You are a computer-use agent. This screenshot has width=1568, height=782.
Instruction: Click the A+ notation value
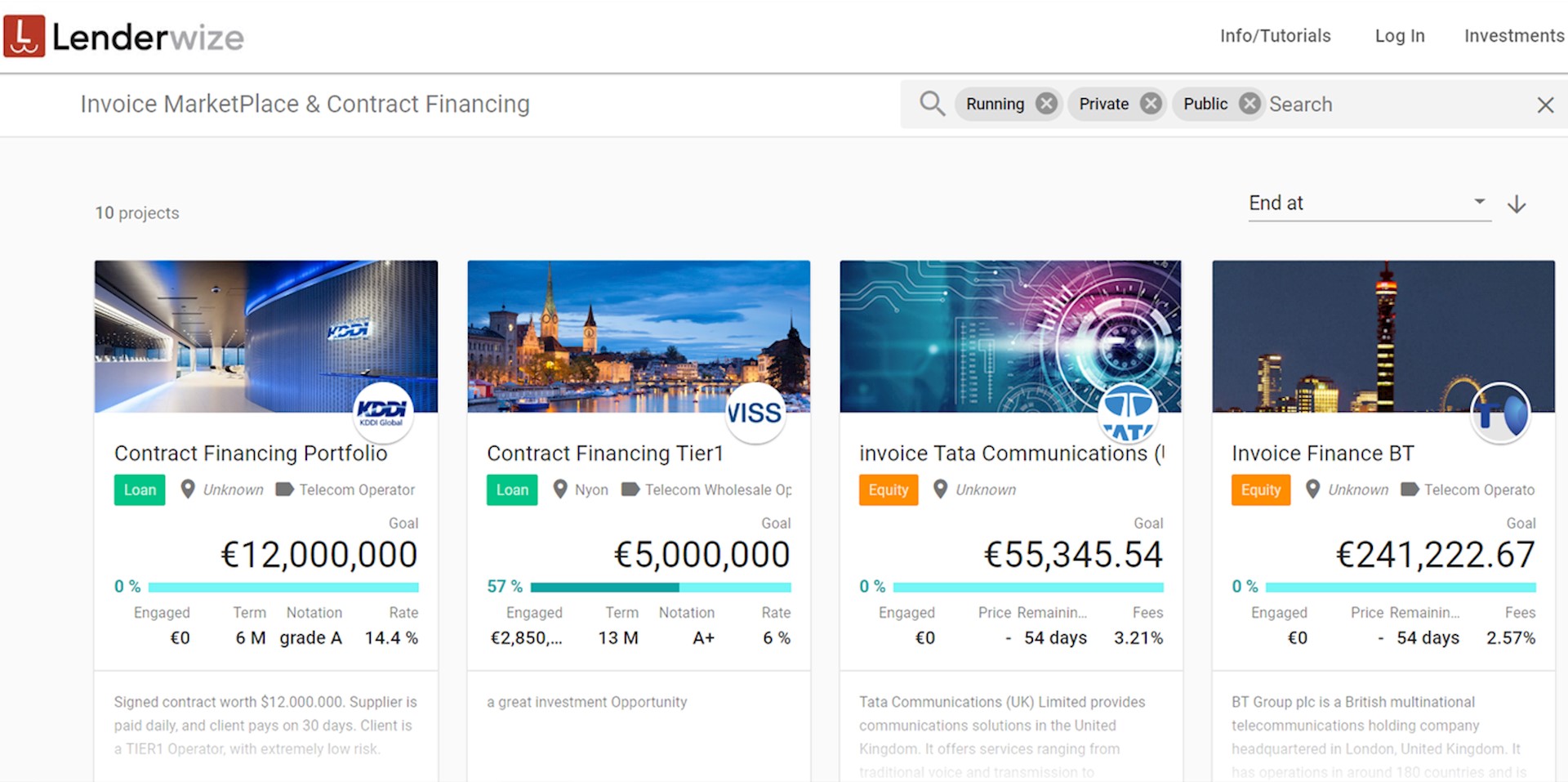pyautogui.click(x=703, y=638)
